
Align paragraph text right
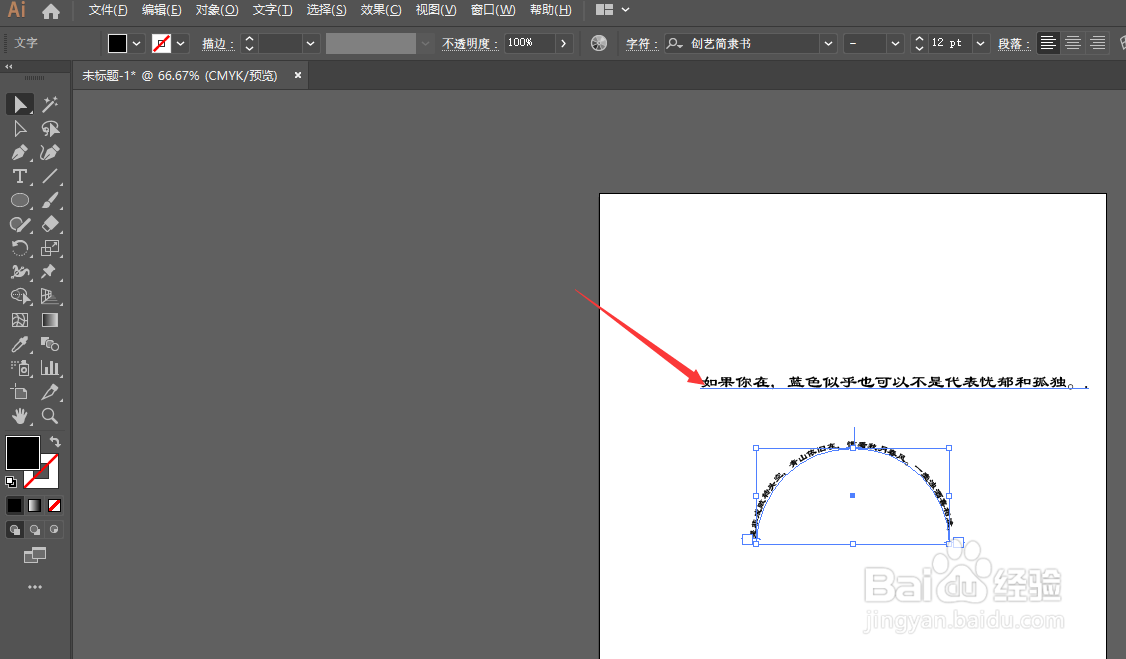(1097, 43)
